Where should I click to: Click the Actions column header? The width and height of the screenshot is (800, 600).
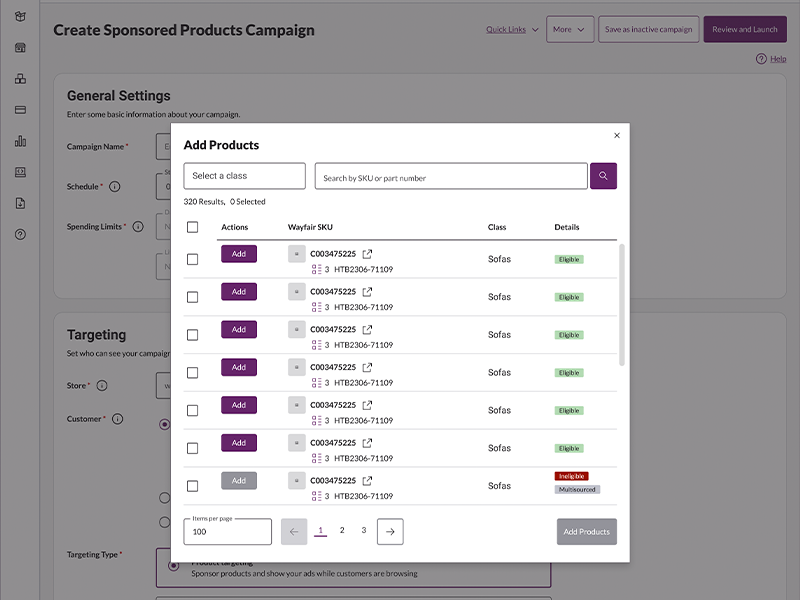tap(235, 227)
